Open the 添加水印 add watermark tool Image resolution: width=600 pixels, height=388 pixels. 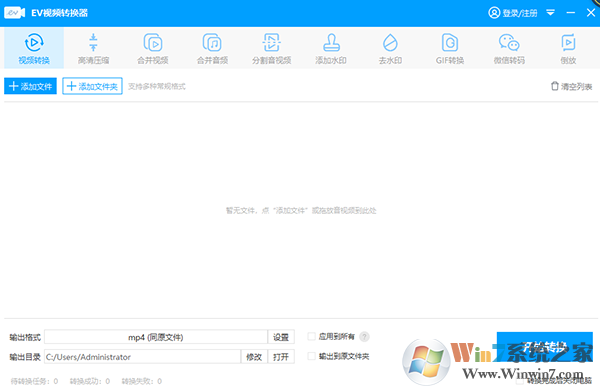pyautogui.click(x=331, y=48)
